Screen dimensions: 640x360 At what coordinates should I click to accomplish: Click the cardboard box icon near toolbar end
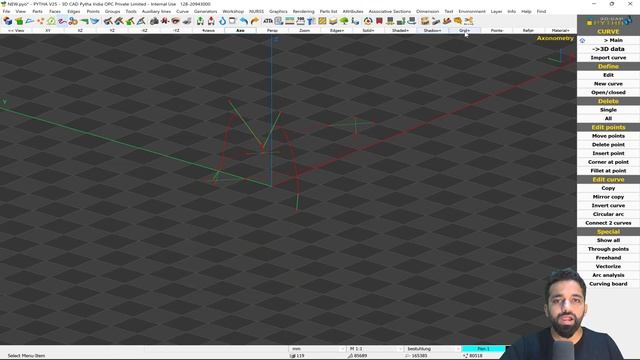(x=425, y=21)
